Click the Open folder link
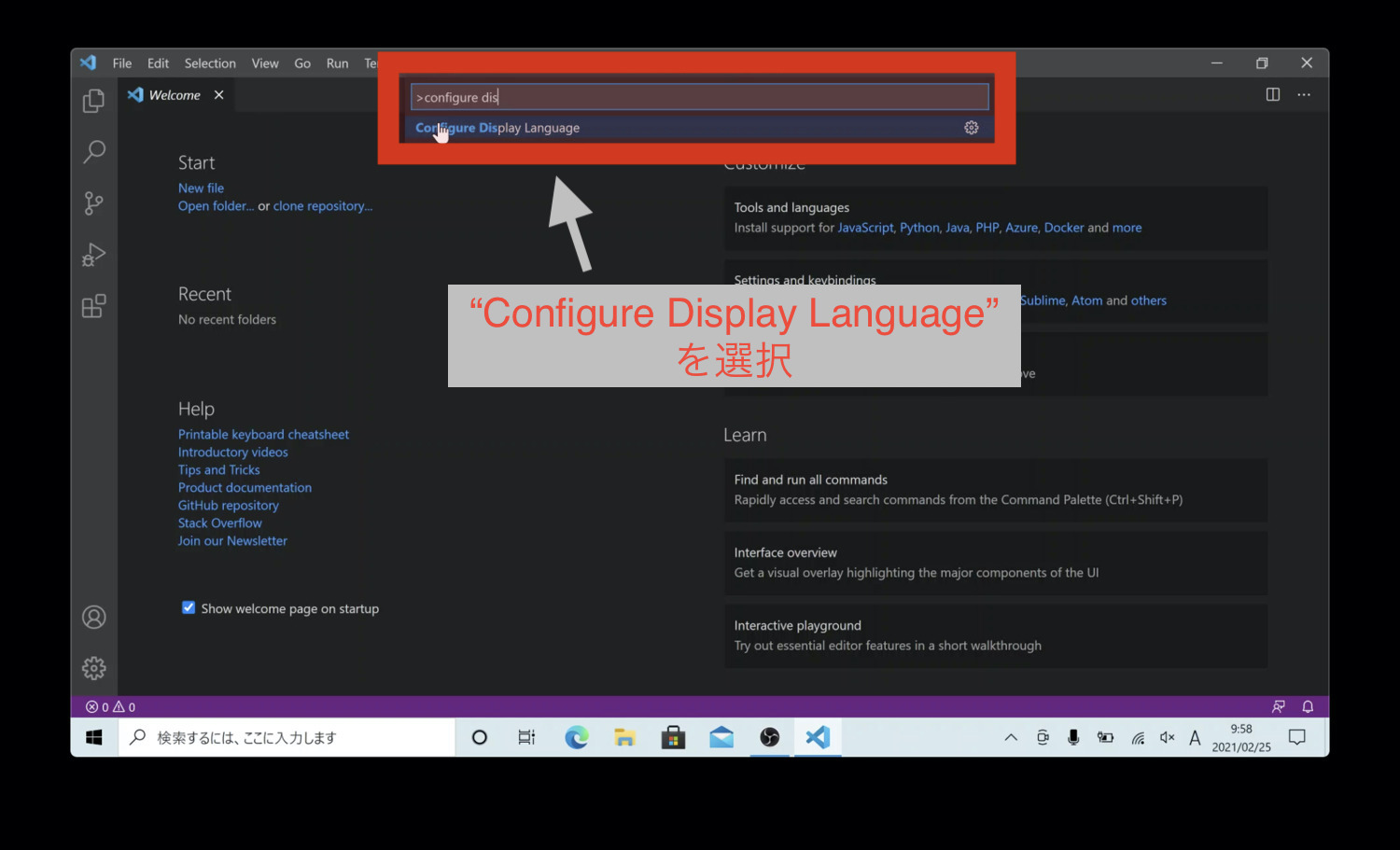Screen dimensions: 1400x850 216,206
